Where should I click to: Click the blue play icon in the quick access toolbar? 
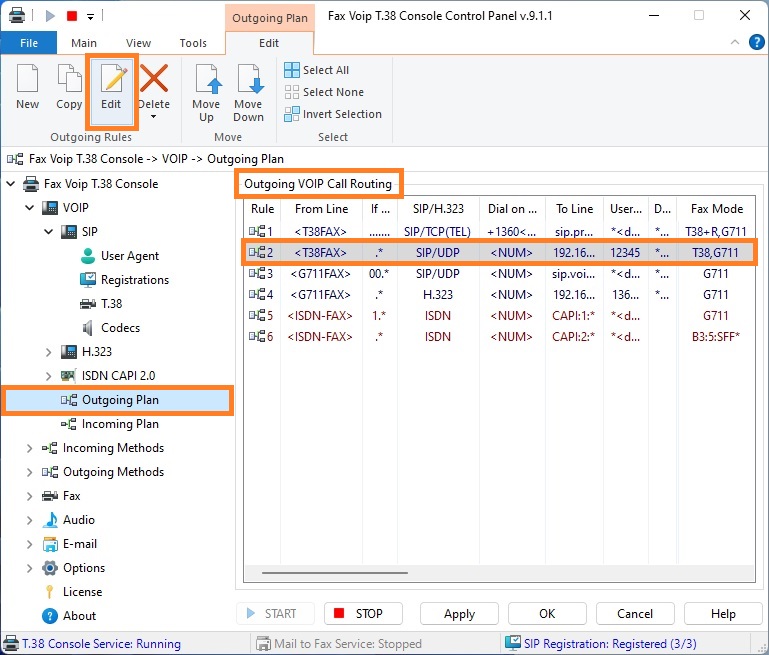point(50,16)
